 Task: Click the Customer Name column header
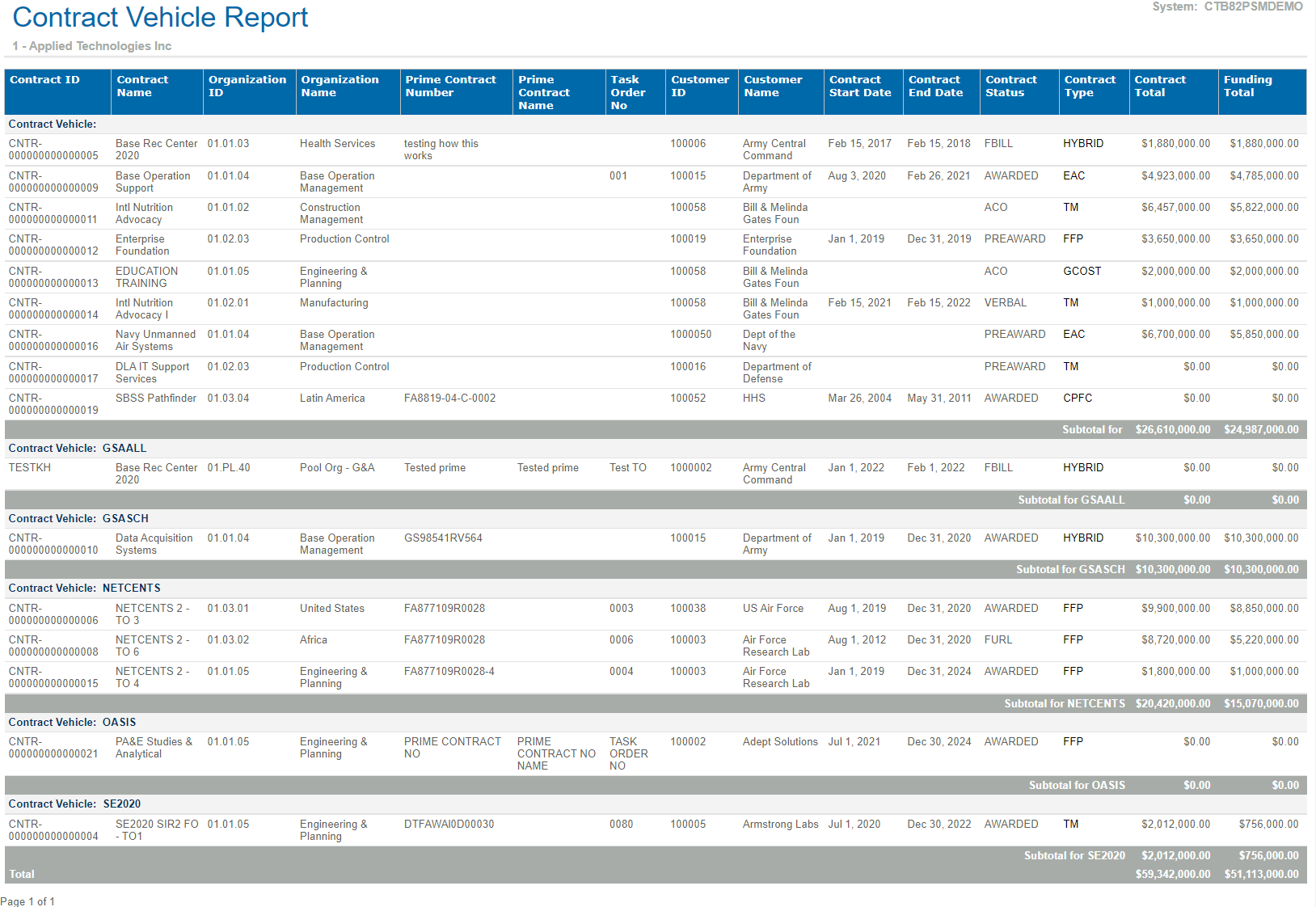click(773, 86)
